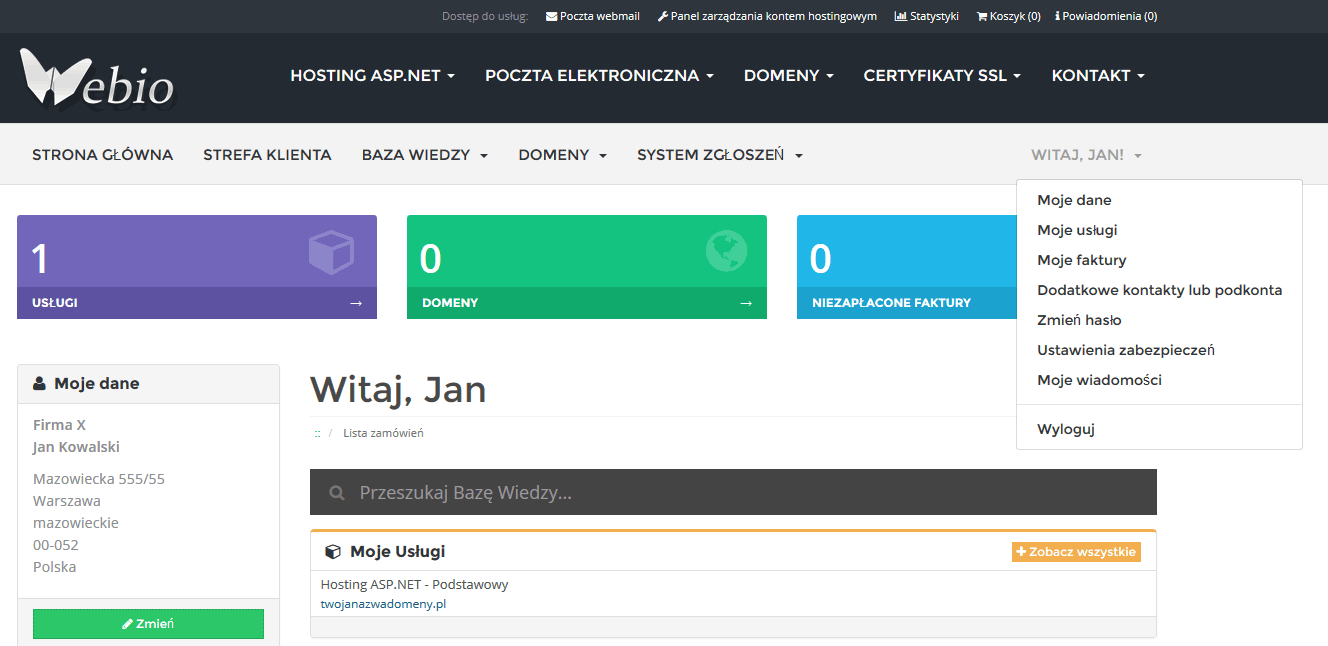The height and width of the screenshot is (646, 1328).
Task: Click the Webio logo
Action: (97, 78)
